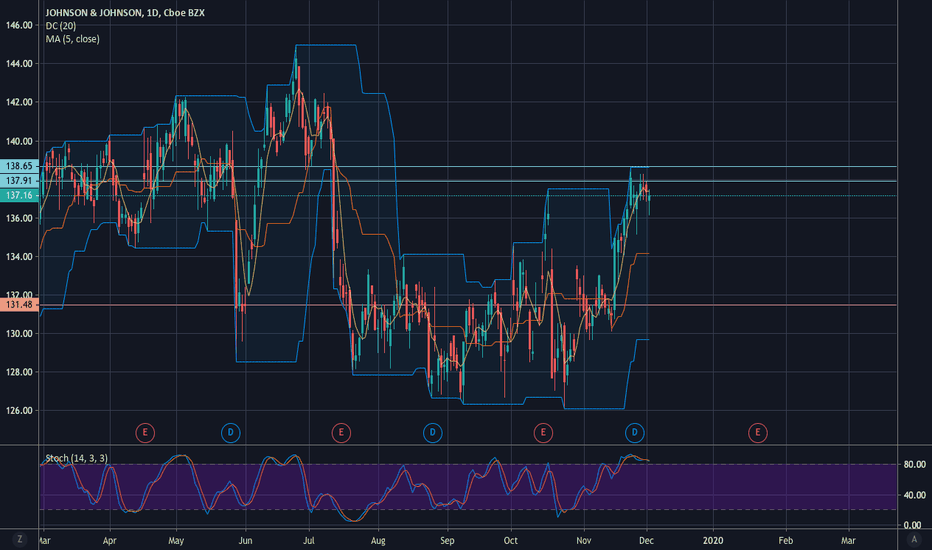Click the dividend D marker before June
Screen dimensions: 932x550
[231, 432]
